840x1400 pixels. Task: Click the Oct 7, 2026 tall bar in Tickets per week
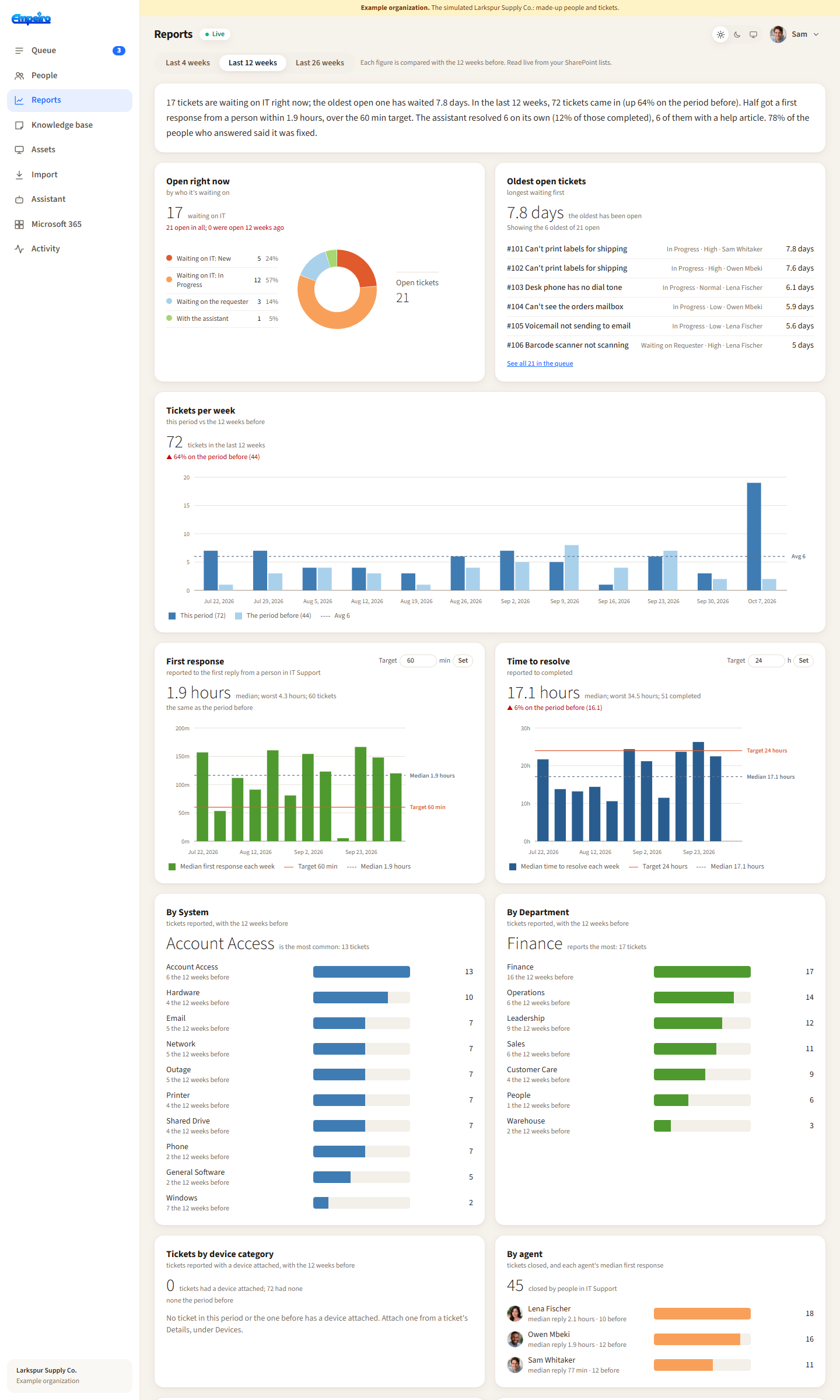click(754, 537)
